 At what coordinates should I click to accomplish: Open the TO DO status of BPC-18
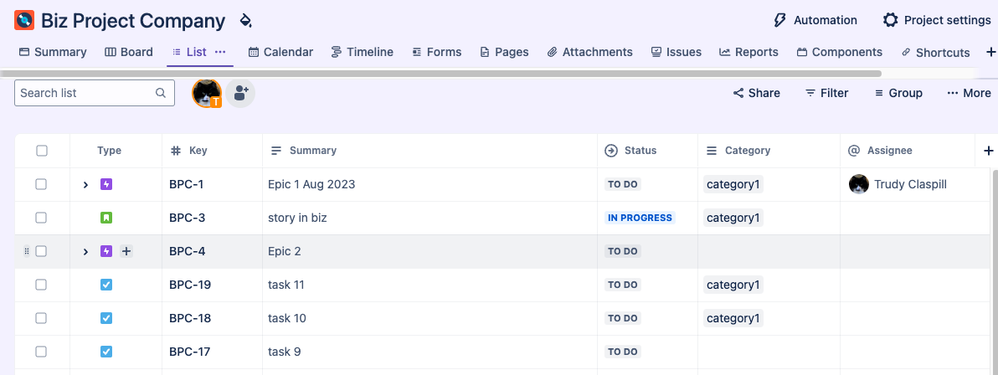point(622,318)
